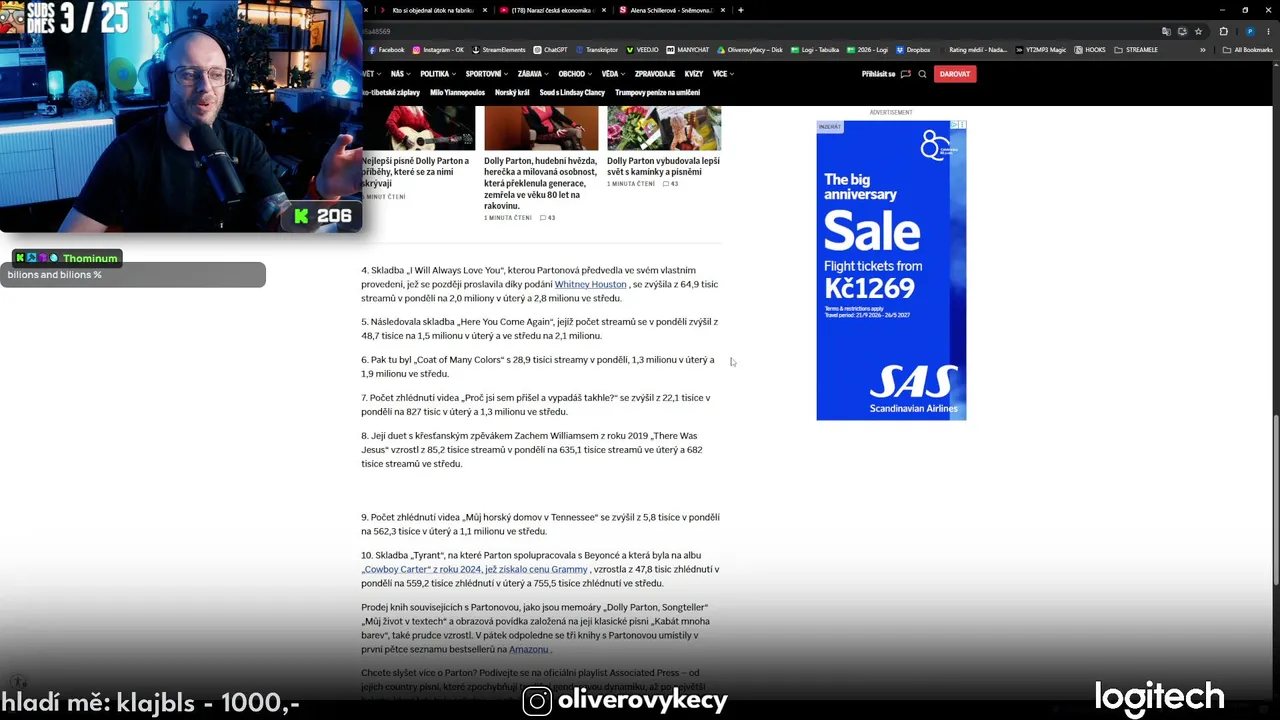Open the ChatGPT bookmark
Viewport: 1280px width, 720px height.
click(x=550, y=49)
